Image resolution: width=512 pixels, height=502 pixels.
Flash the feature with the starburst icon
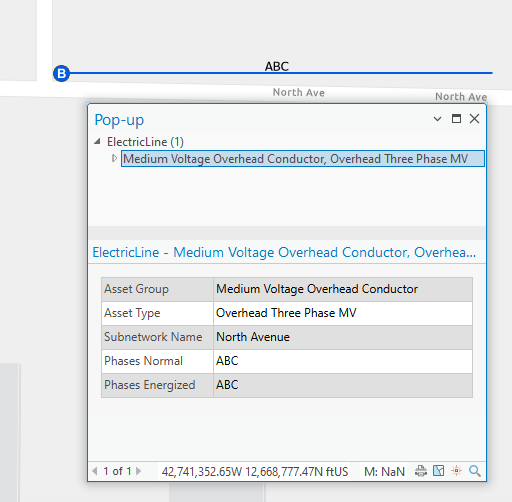[456, 471]
